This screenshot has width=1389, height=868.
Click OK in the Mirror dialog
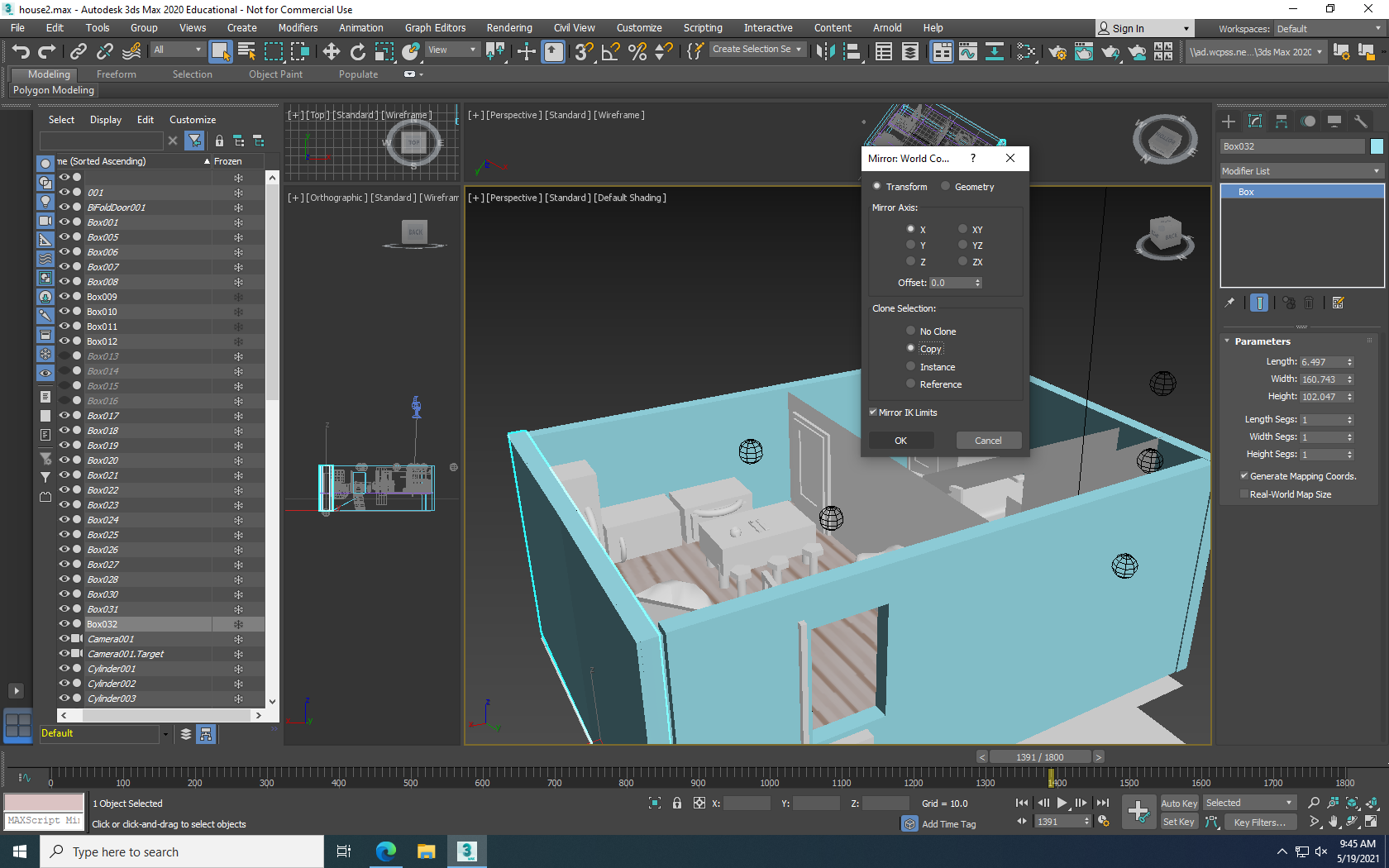tap(900, 440)
